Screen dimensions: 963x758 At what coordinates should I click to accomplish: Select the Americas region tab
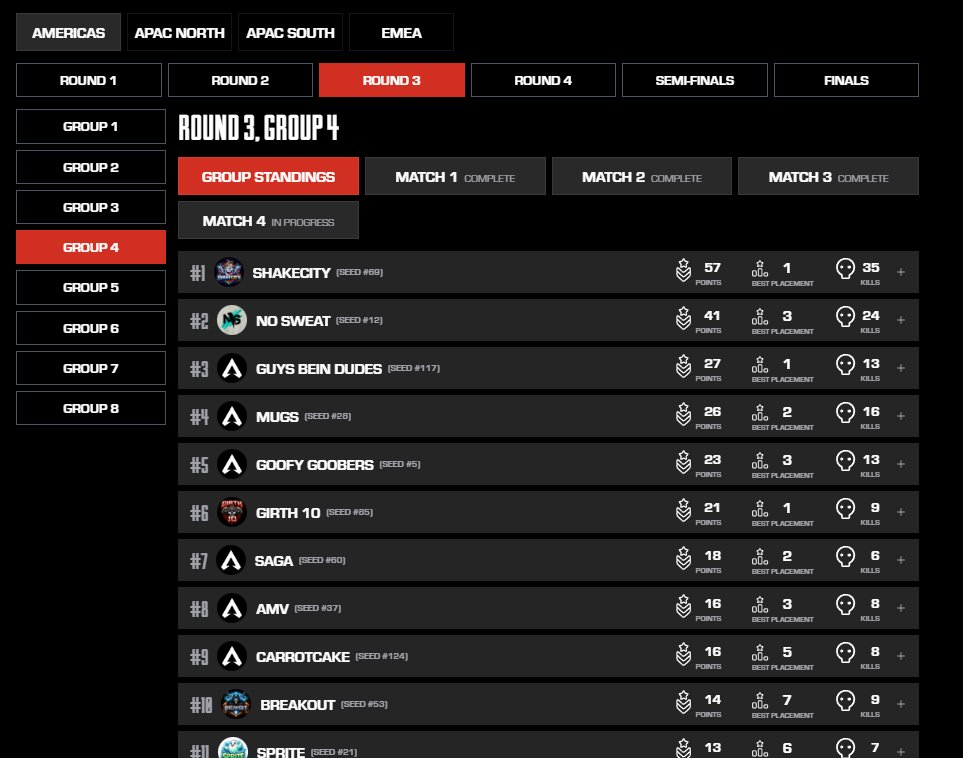[68, 33]
